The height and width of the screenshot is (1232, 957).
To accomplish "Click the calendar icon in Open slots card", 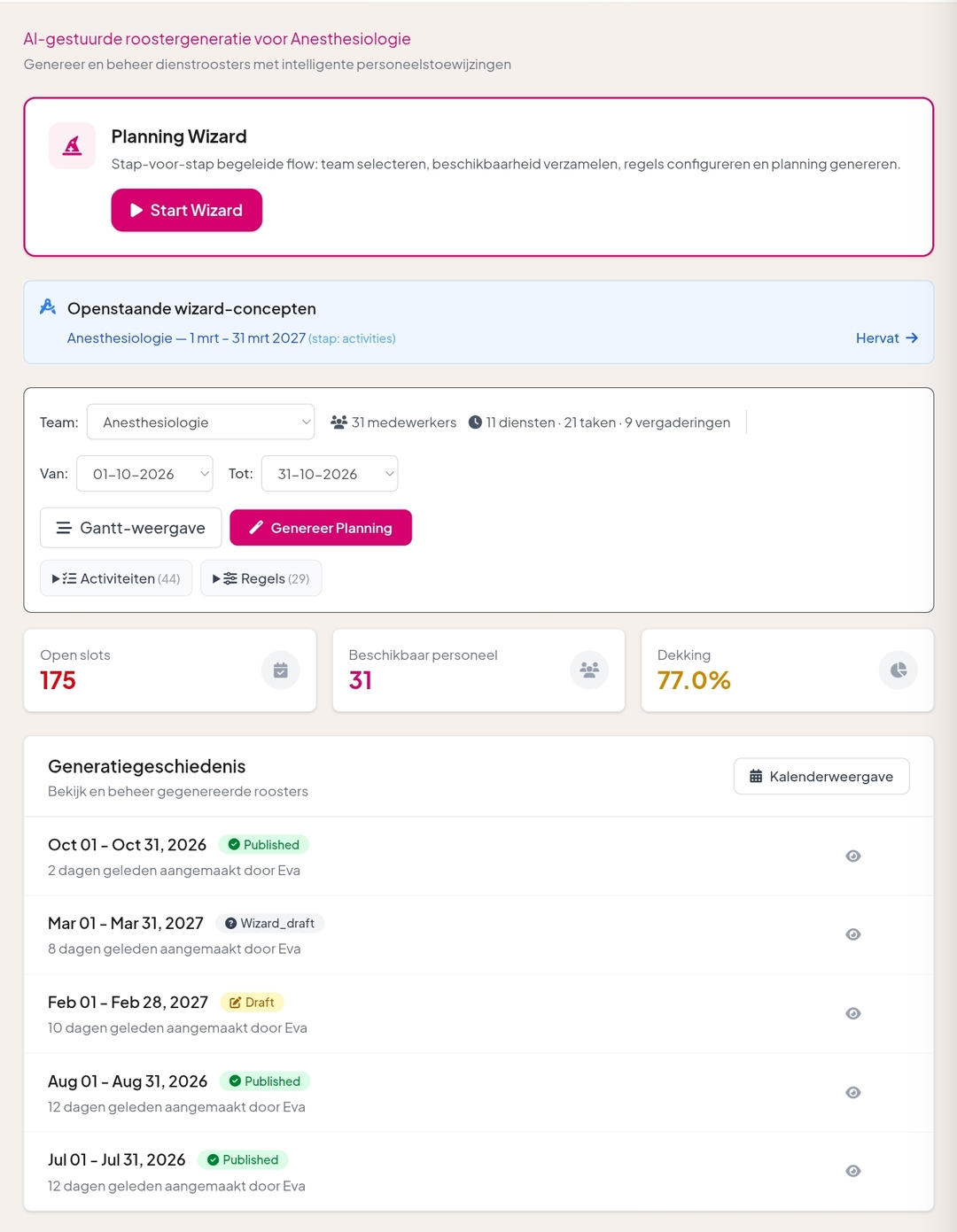I will (x=281, y=670).
